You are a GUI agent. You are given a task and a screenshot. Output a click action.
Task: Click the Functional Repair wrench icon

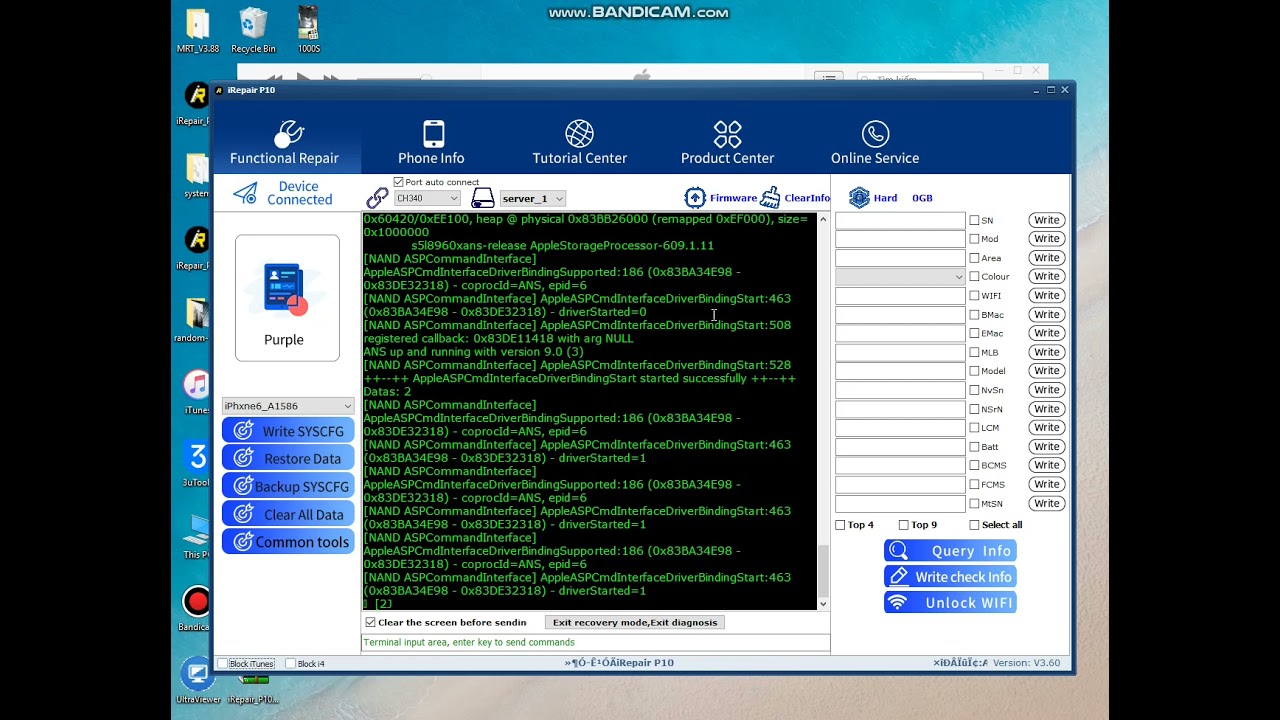288,133
